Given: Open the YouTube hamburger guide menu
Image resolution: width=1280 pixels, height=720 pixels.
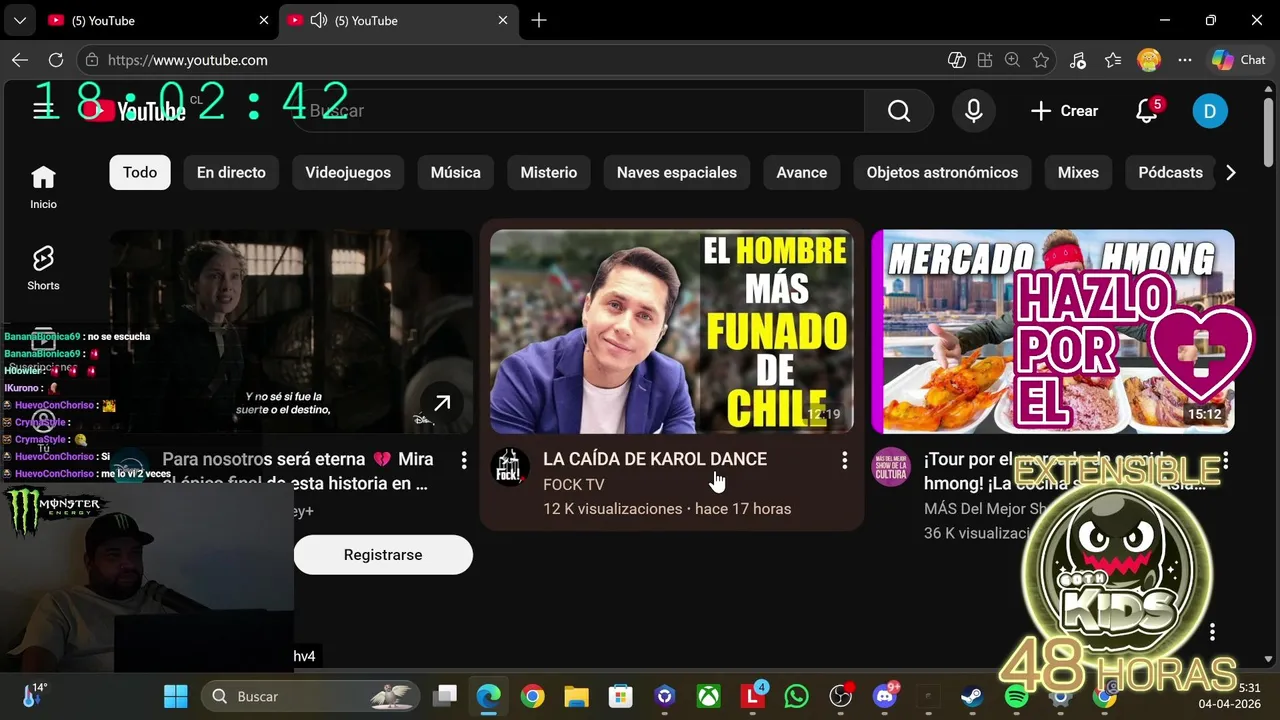Looking at the screenshot, I should click(43, 111).
